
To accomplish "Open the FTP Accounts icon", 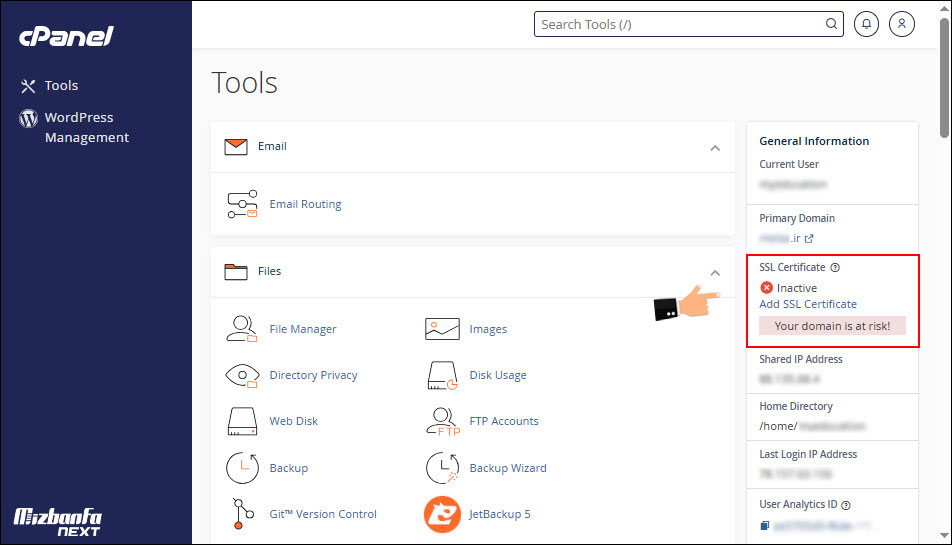I will click(442, 421).
